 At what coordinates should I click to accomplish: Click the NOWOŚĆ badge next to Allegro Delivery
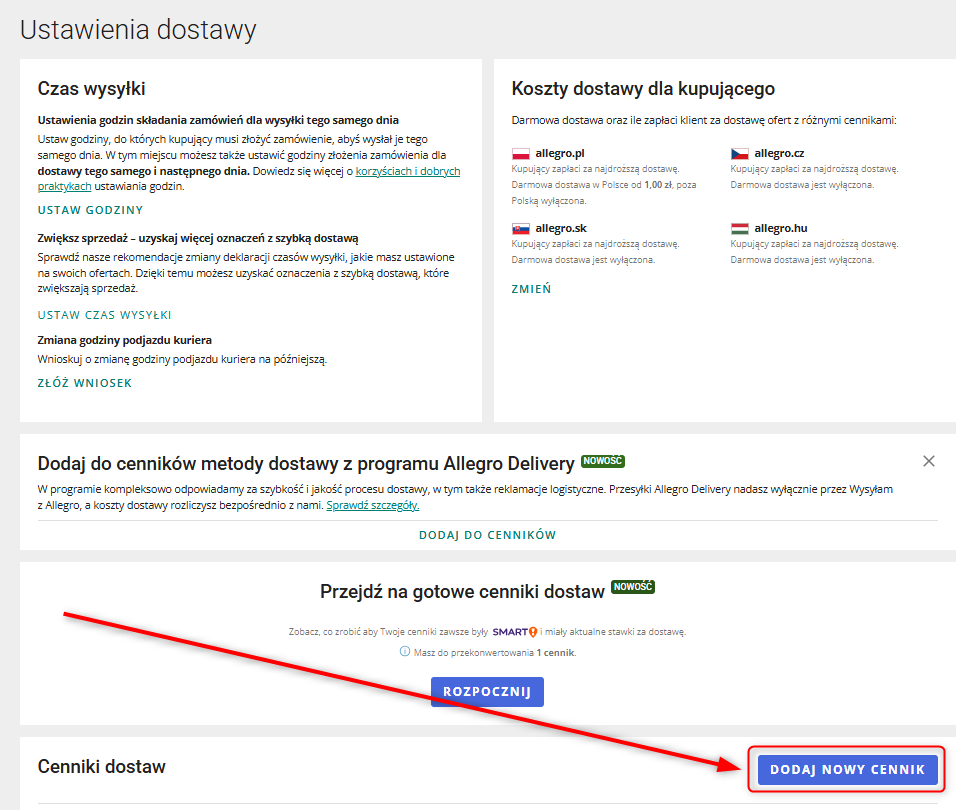[x=602, y=462]
